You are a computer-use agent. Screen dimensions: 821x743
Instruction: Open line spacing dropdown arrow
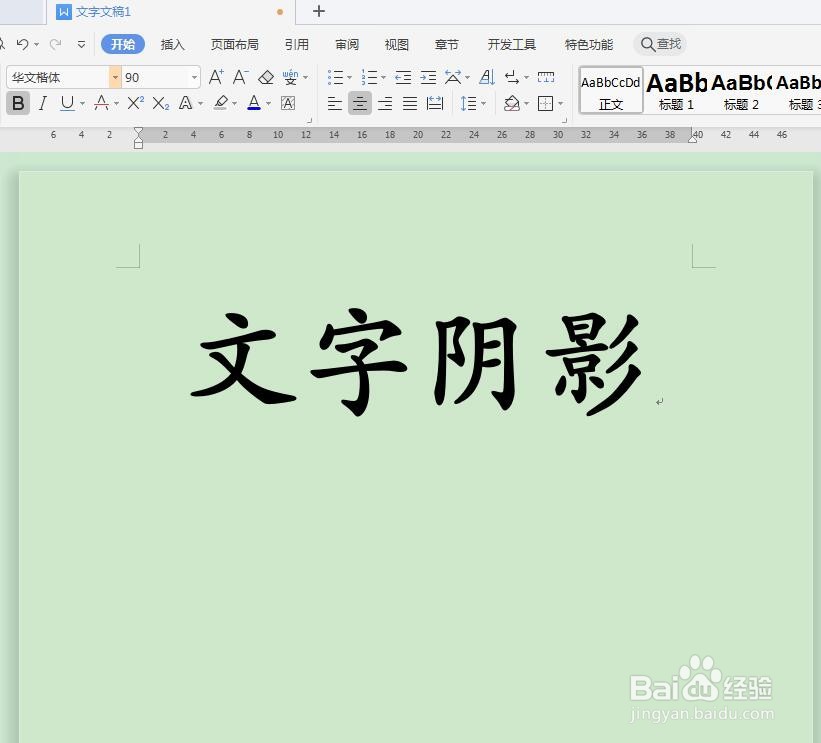coord(483,104)
